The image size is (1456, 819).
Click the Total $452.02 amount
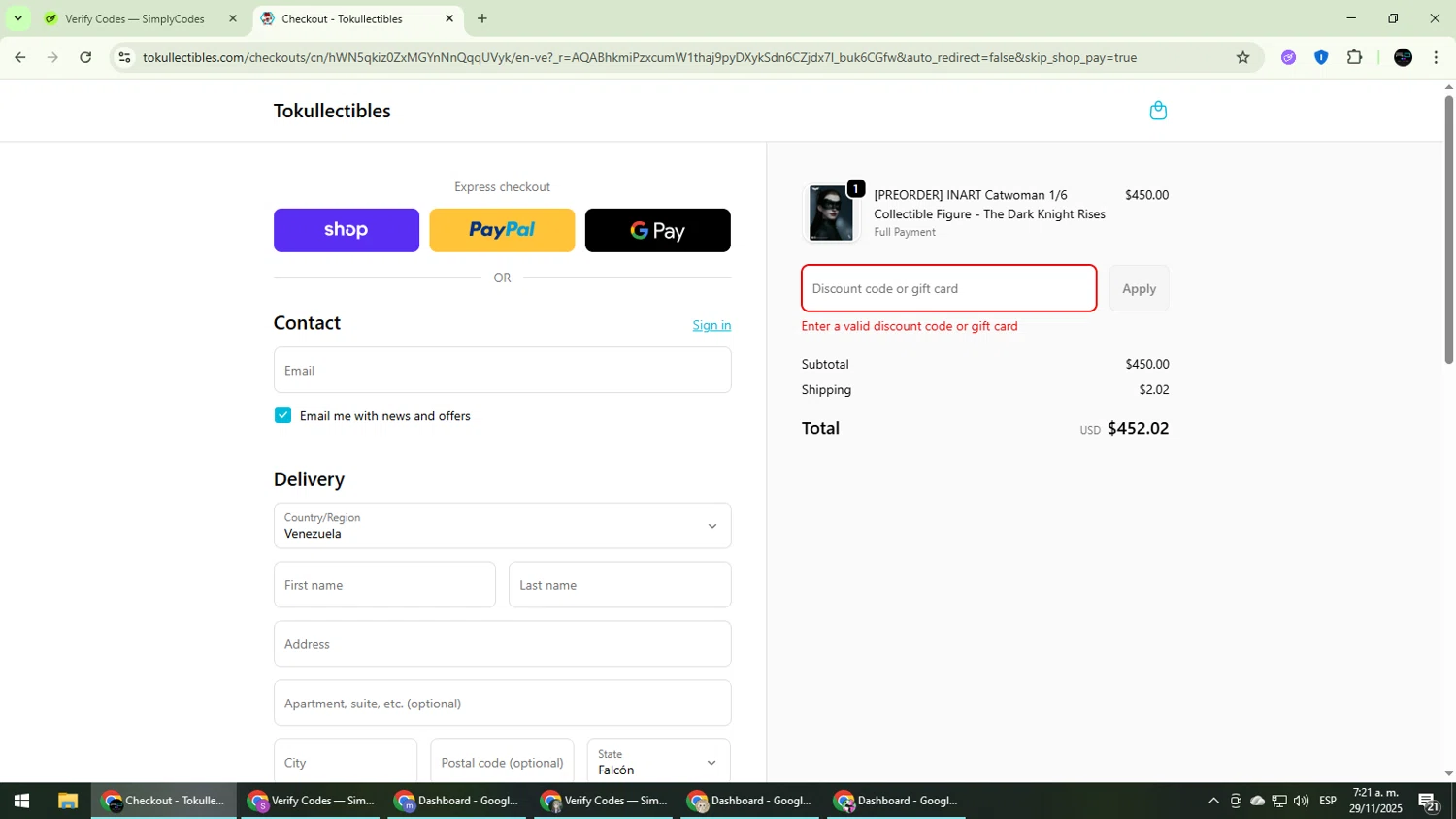(x=1138, y=428)
